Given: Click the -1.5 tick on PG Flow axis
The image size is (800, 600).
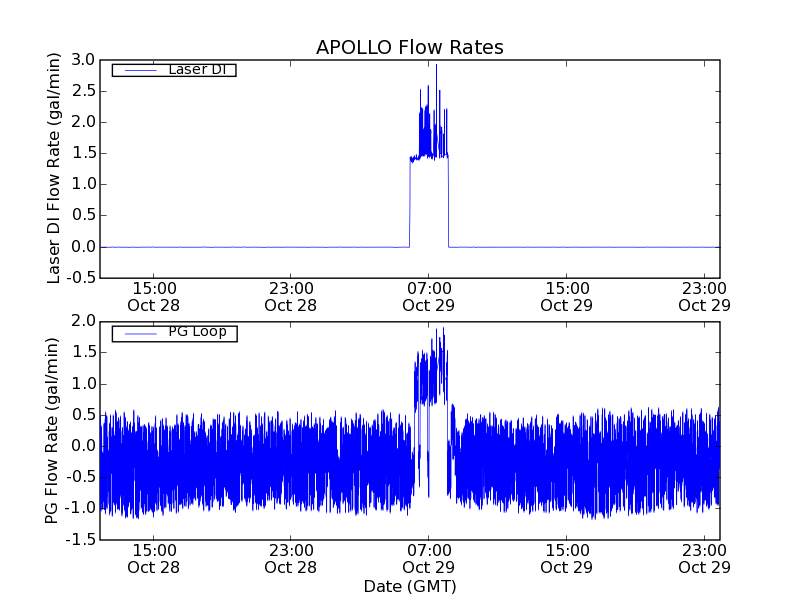Looking at the screenshot, I should [80, 539].
